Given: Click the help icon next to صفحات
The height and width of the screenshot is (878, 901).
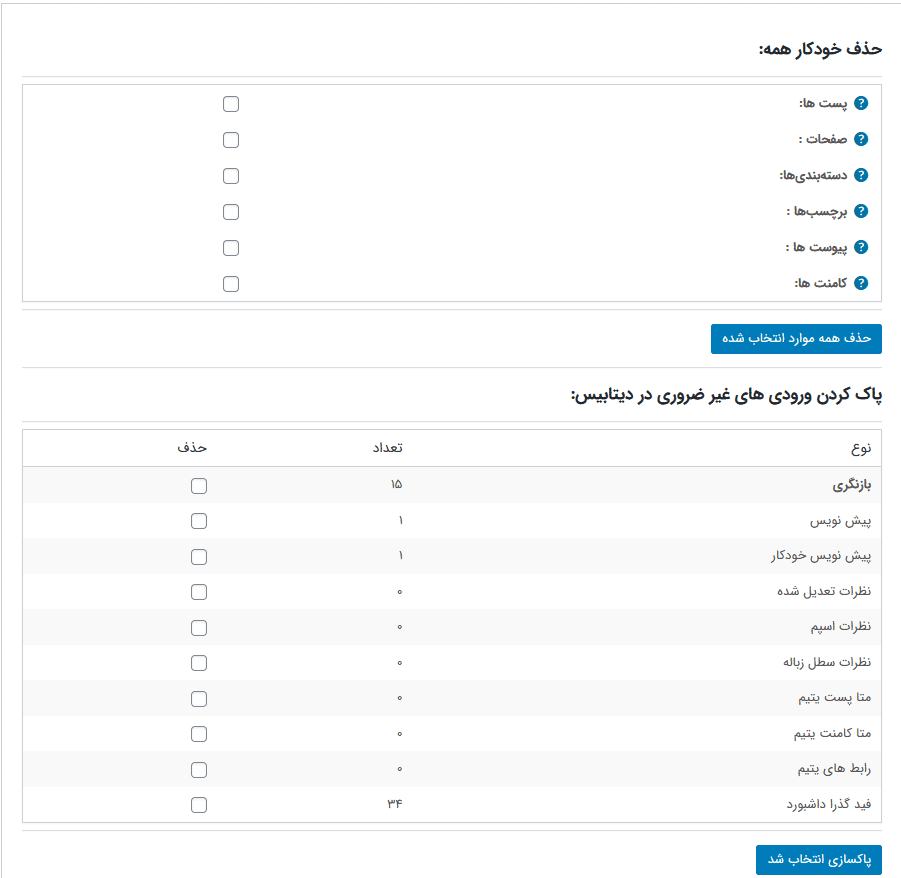Looking at the screenshot, I should click(861, 139).
